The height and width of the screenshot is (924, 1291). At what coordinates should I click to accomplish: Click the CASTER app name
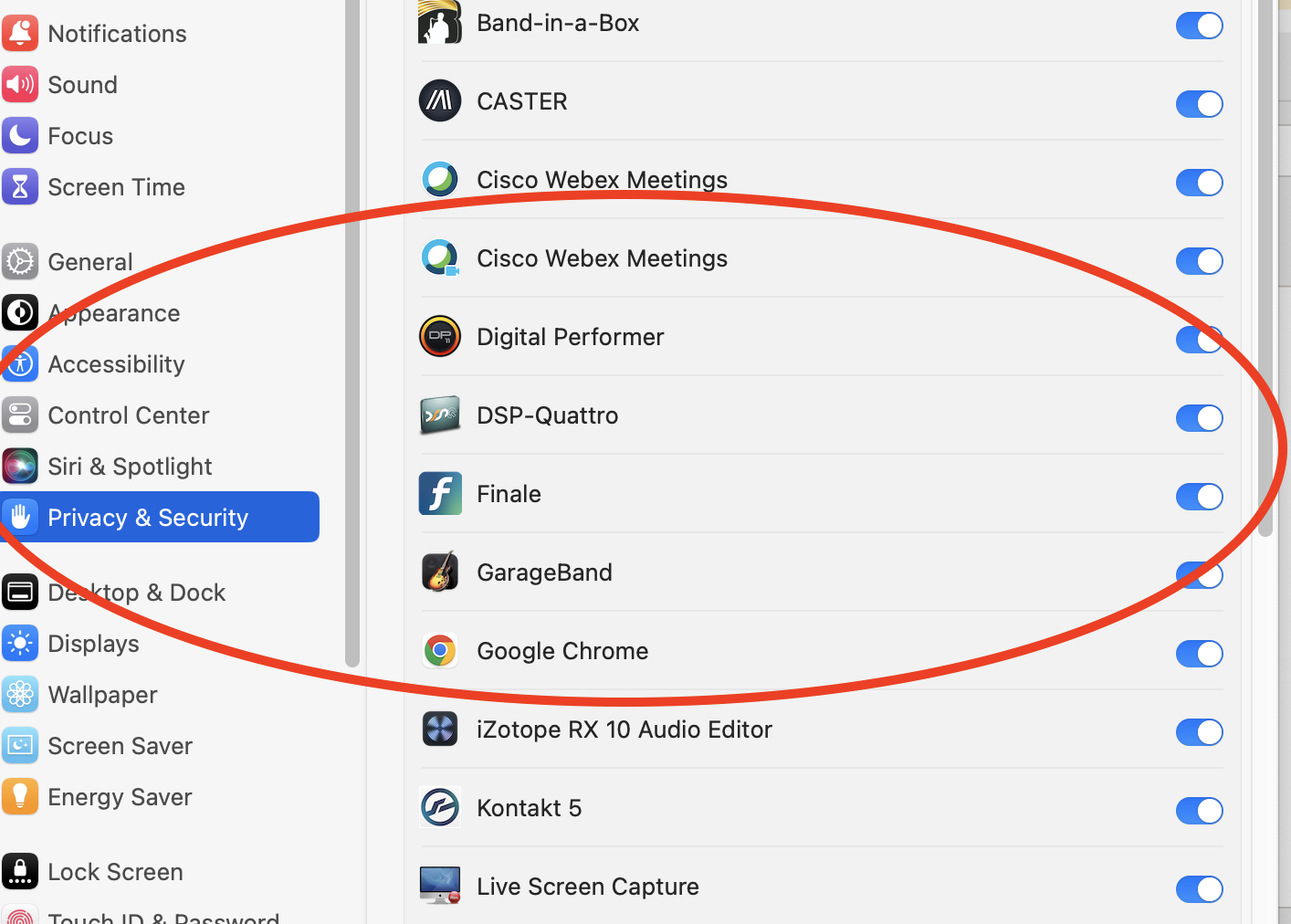[x=522, y=101]
